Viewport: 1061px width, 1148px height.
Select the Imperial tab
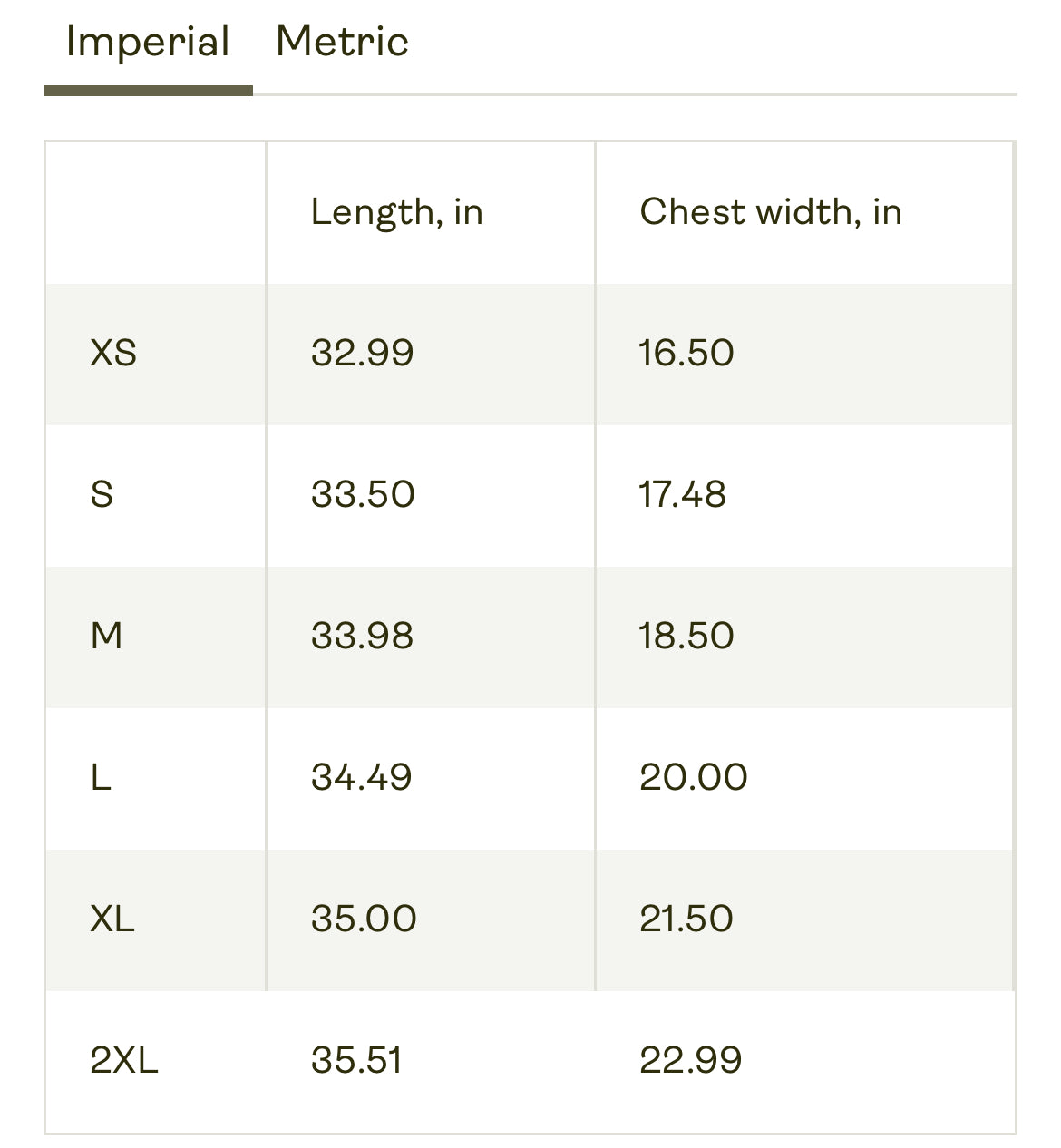pyautogui.click(x=148, y=44)
